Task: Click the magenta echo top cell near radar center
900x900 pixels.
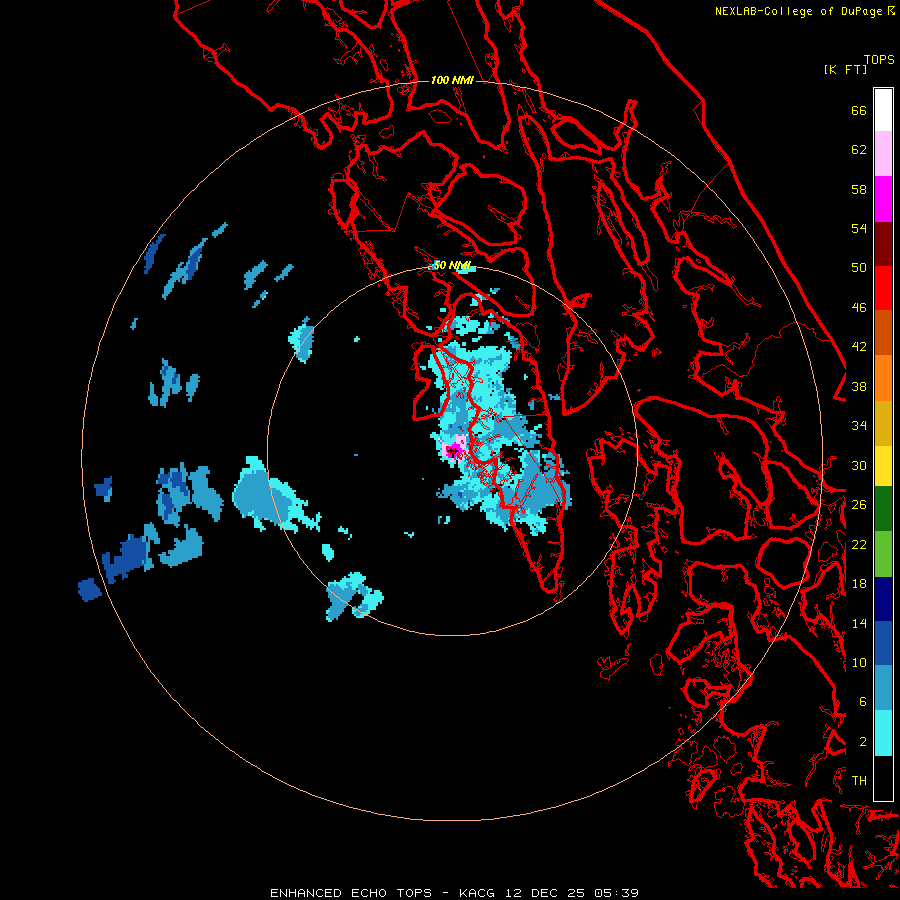Action: pyautogui.click(x=455, y=449)
